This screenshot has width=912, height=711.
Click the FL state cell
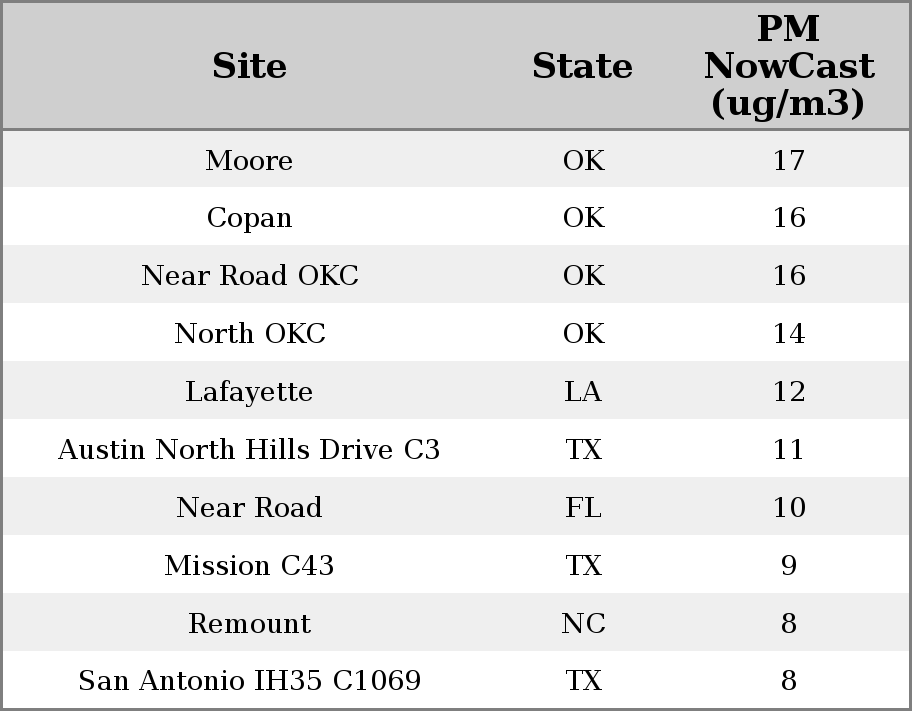click(583, 508)
